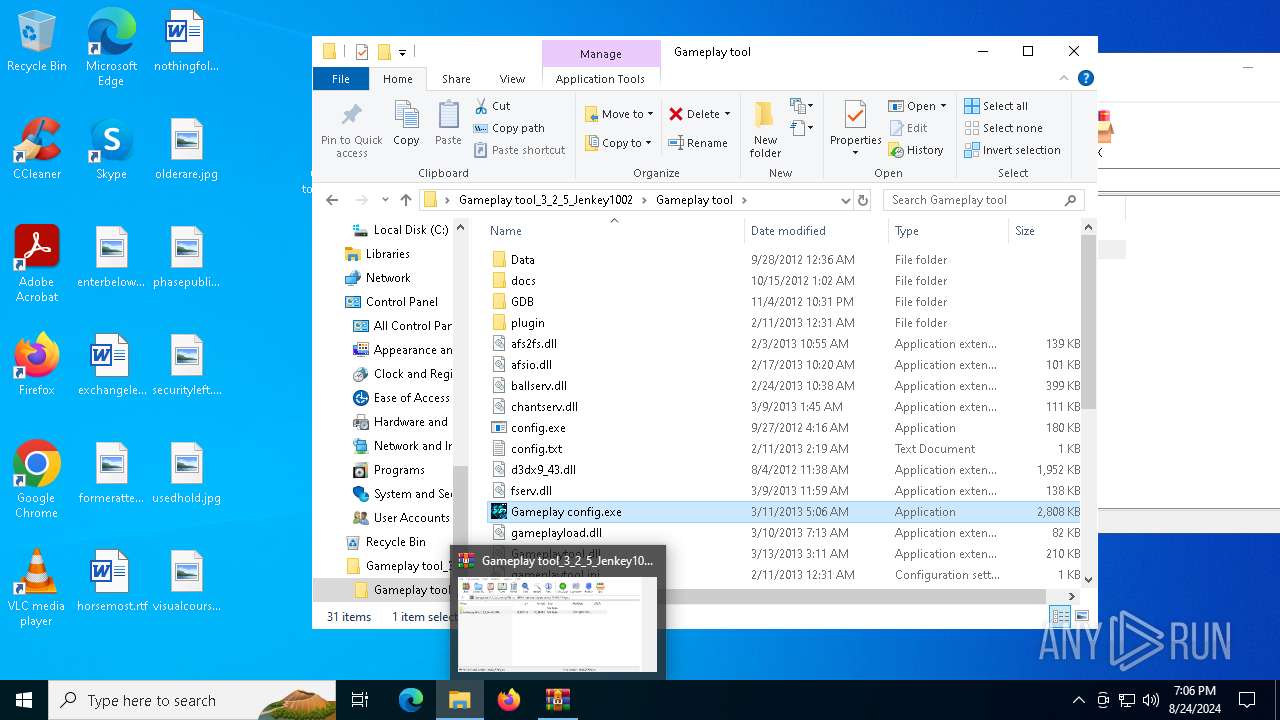Go up one folder level
The width and height of the screenshot is (1280, 720).
(x=406, y=200)
